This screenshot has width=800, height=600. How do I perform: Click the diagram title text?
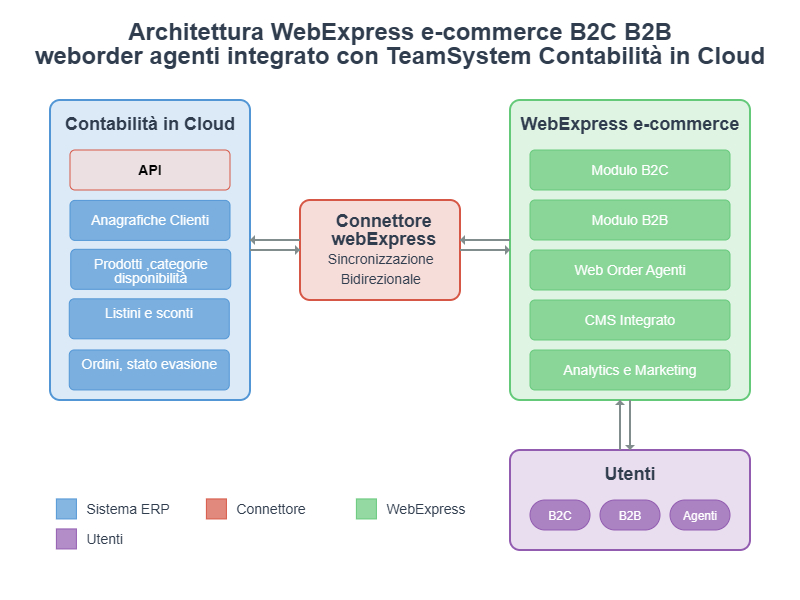[400, 44]
